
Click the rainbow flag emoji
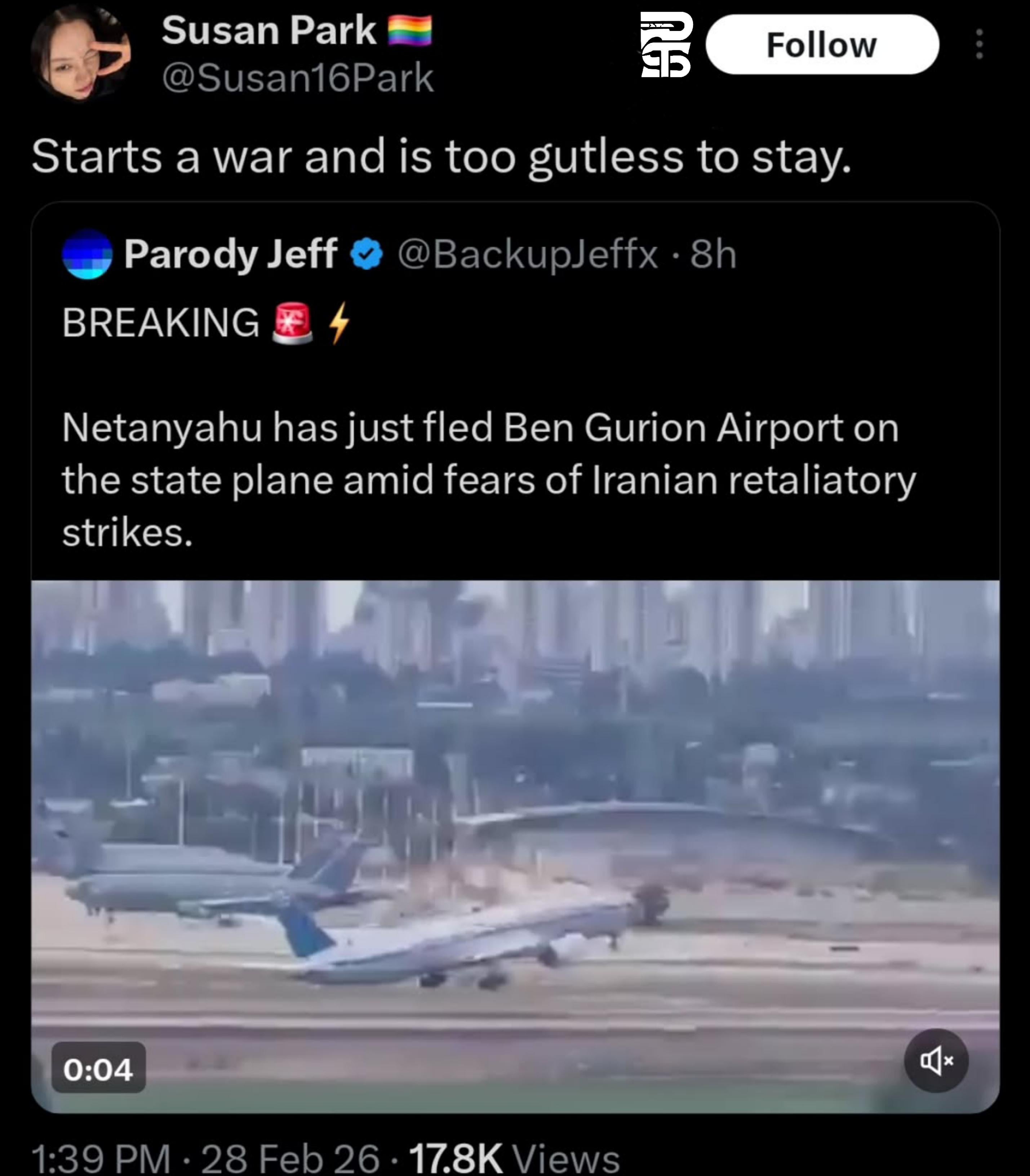410,31
